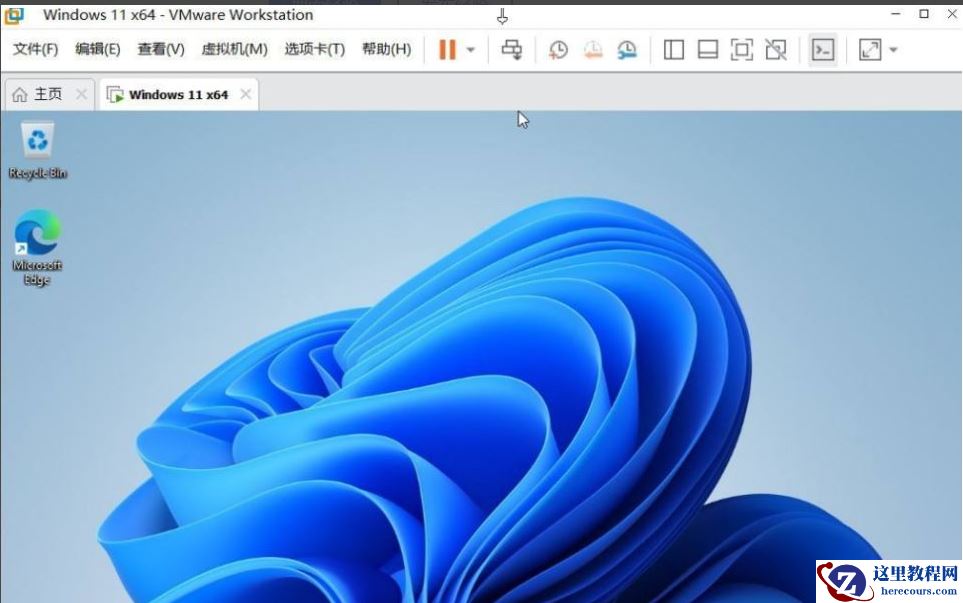Open the 帮助(H) menu
The width and height of the screenshot is (963, 603).
386,48
